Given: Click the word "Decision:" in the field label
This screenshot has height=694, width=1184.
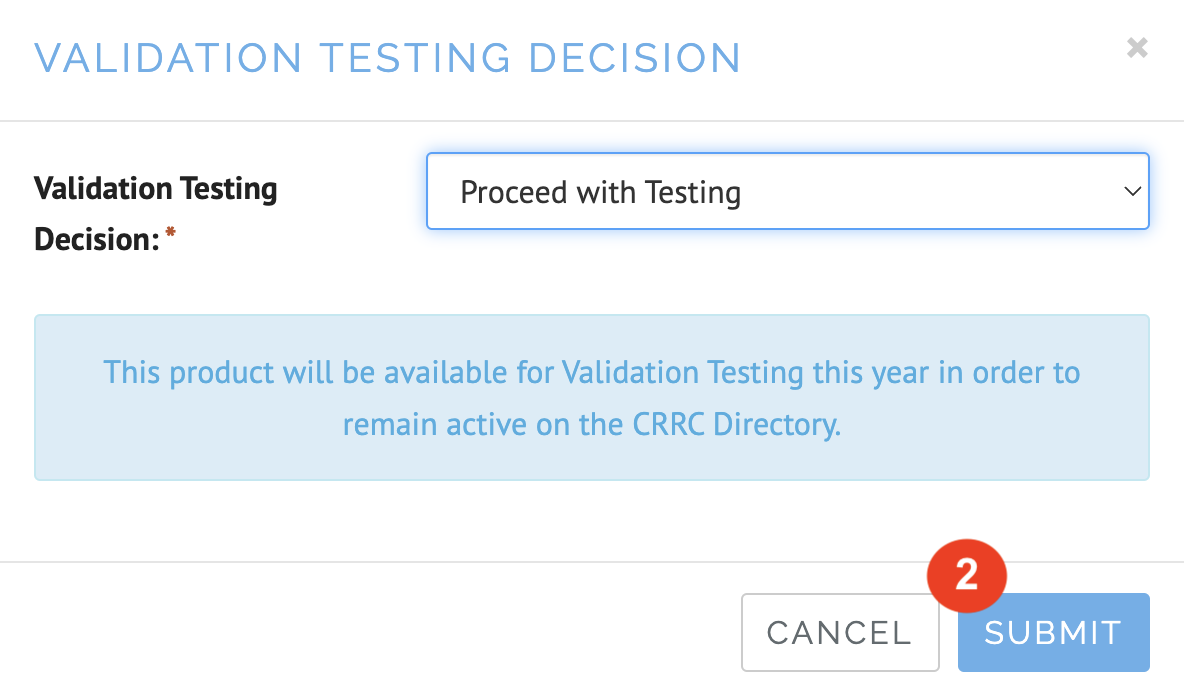Looking at the screenshot, I should [97, 240].
